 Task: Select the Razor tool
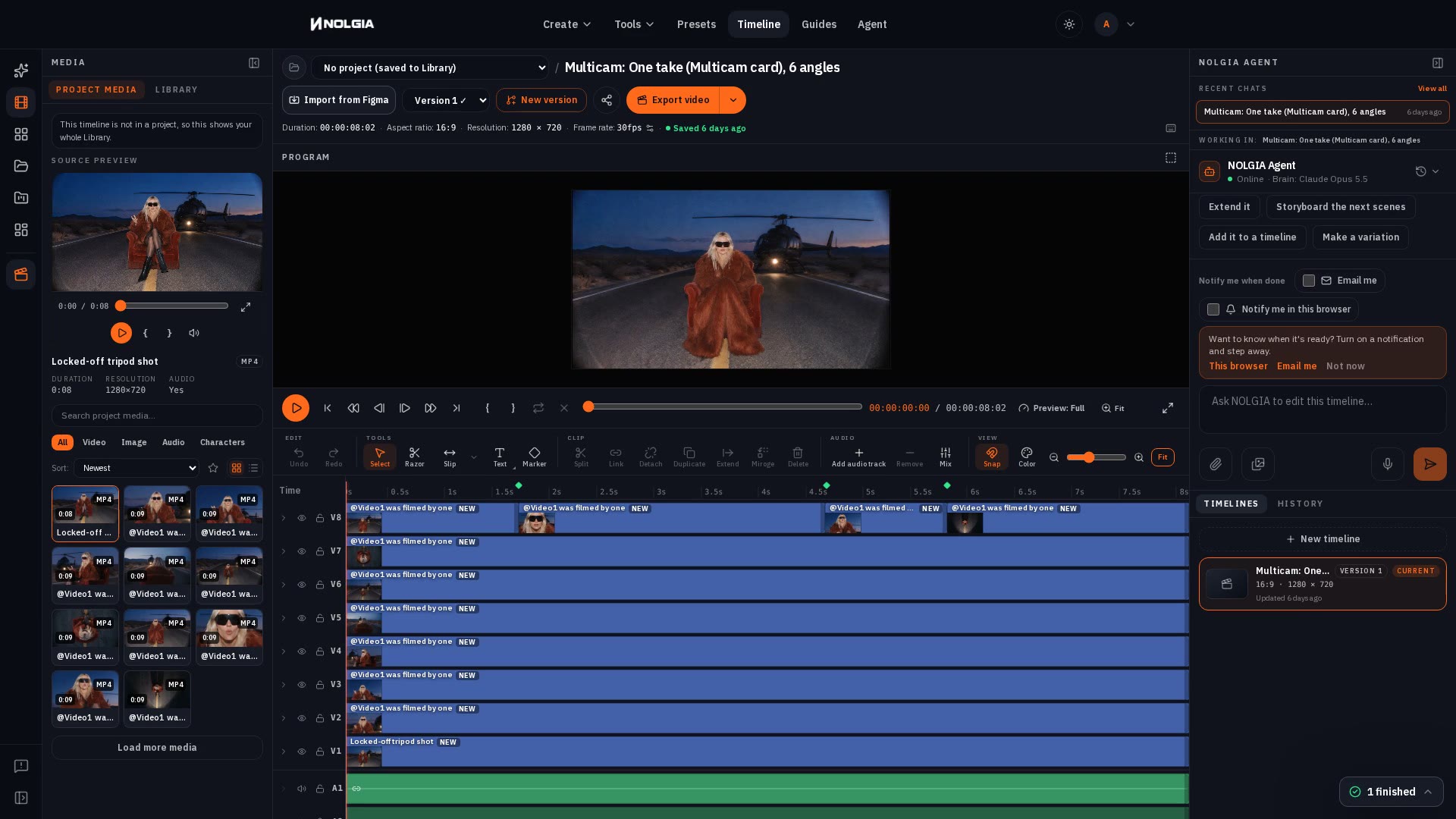tap(414, 457)
